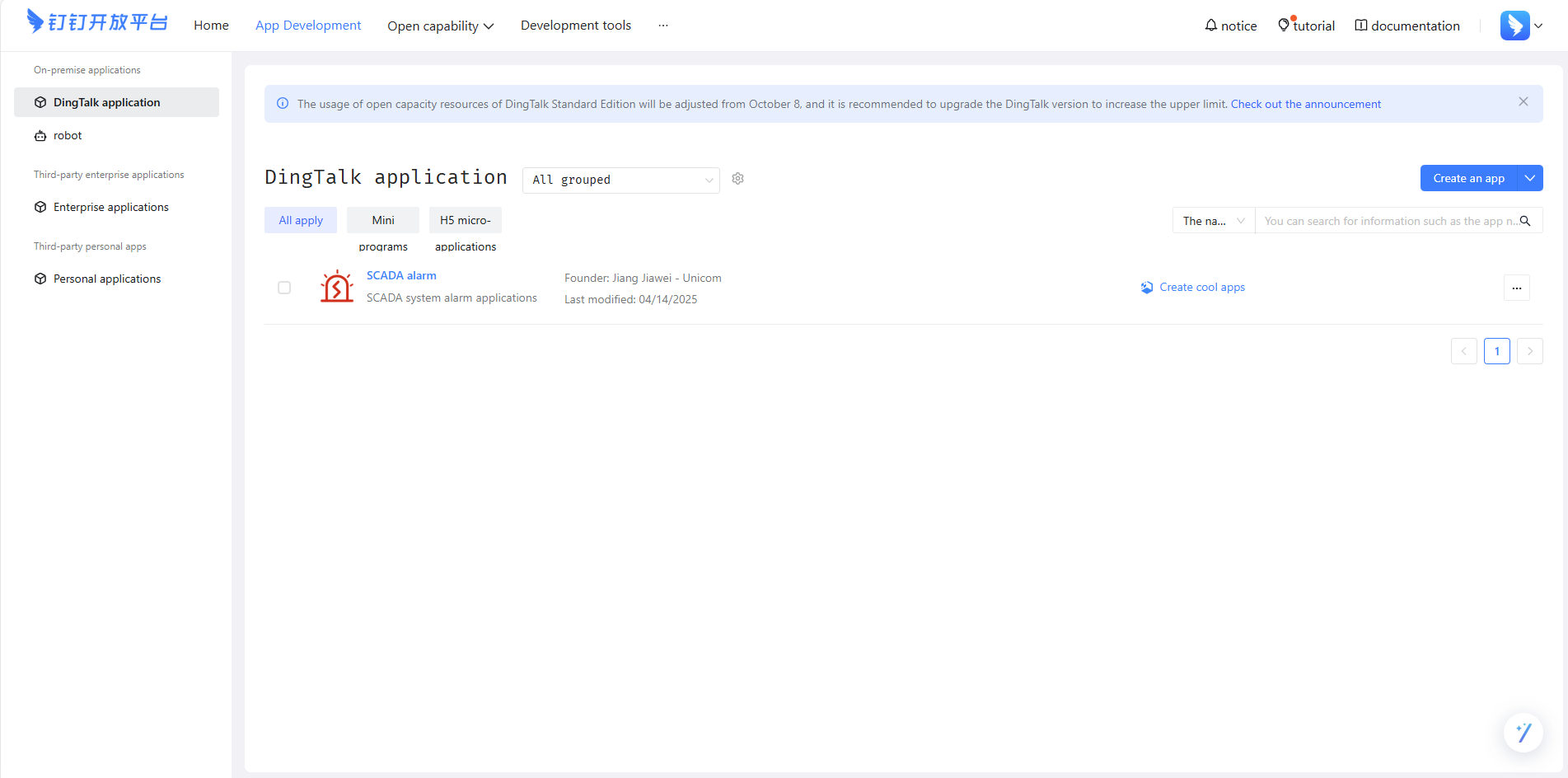Click the search magnifier icon
This screenshot has height=778, width=1568.
pos(1525,221)
